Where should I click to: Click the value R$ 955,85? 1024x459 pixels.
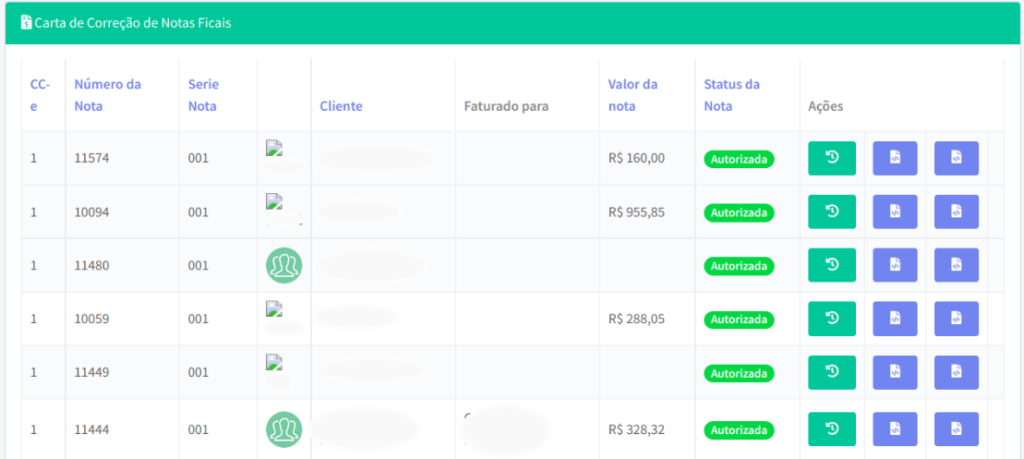(636, 212)
